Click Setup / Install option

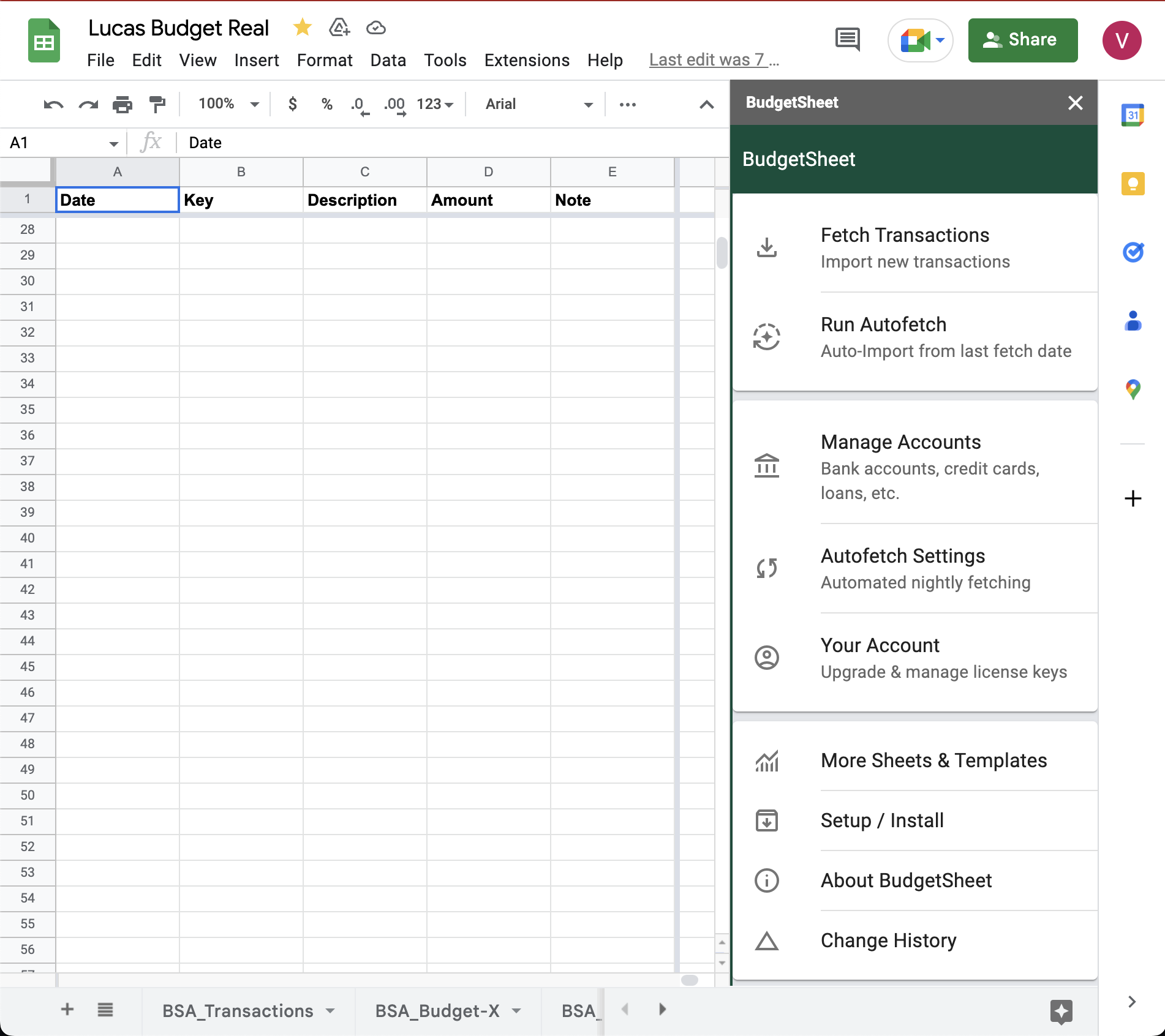915,820
